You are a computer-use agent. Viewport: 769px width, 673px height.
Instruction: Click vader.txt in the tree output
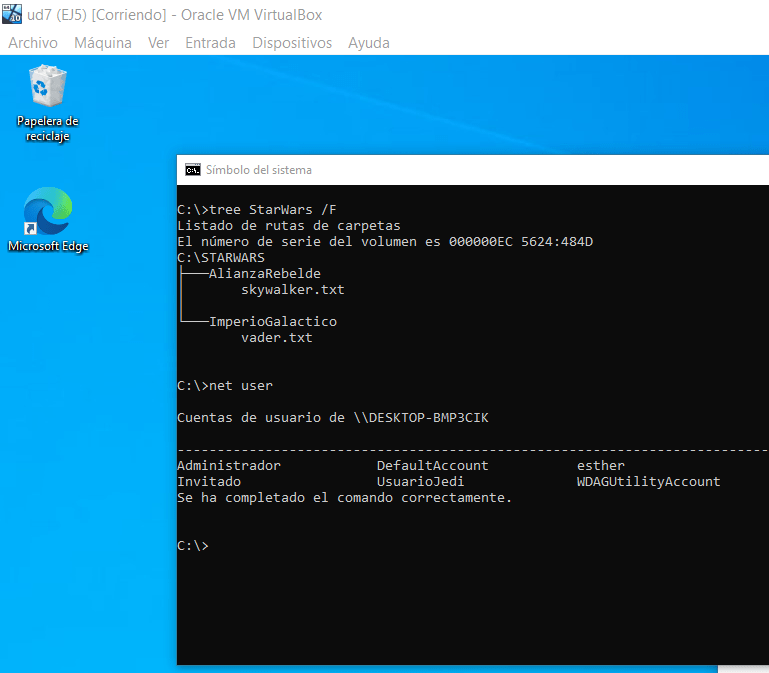[x=276, y=338]
